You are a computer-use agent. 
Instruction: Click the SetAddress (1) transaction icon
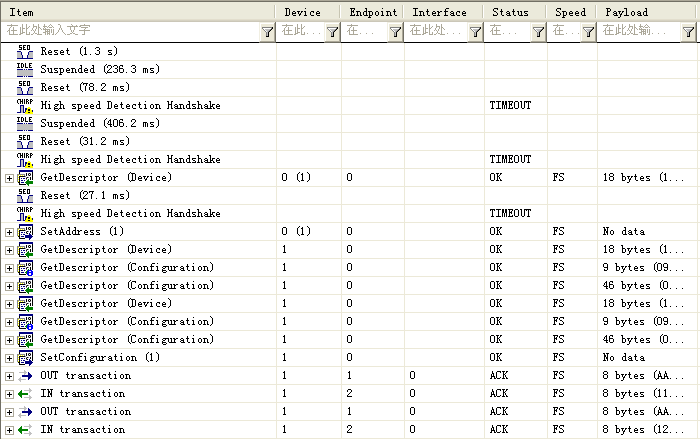(26, 231)
